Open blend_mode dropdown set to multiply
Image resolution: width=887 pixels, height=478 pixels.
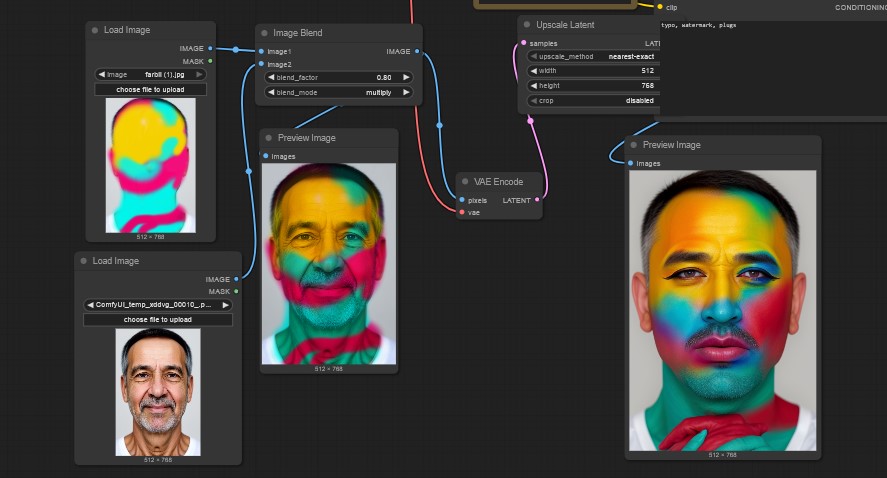click(339, 92)
